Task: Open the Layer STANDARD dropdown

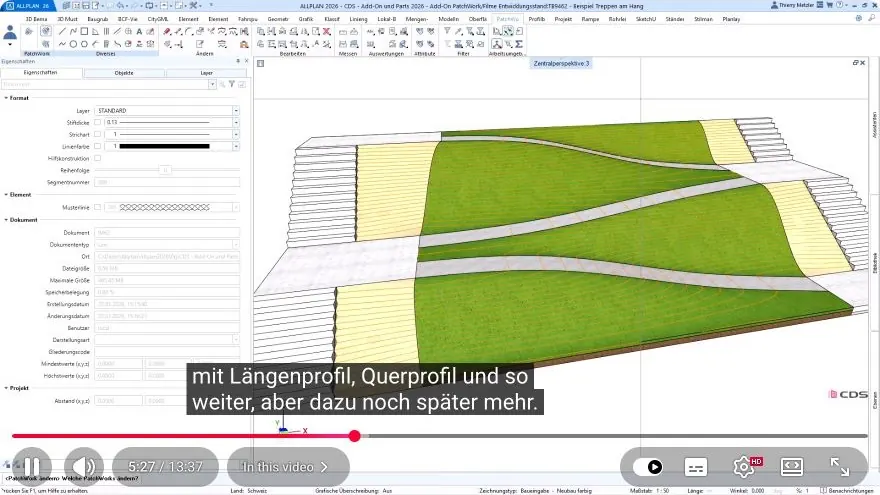Action: click(236, 111)
